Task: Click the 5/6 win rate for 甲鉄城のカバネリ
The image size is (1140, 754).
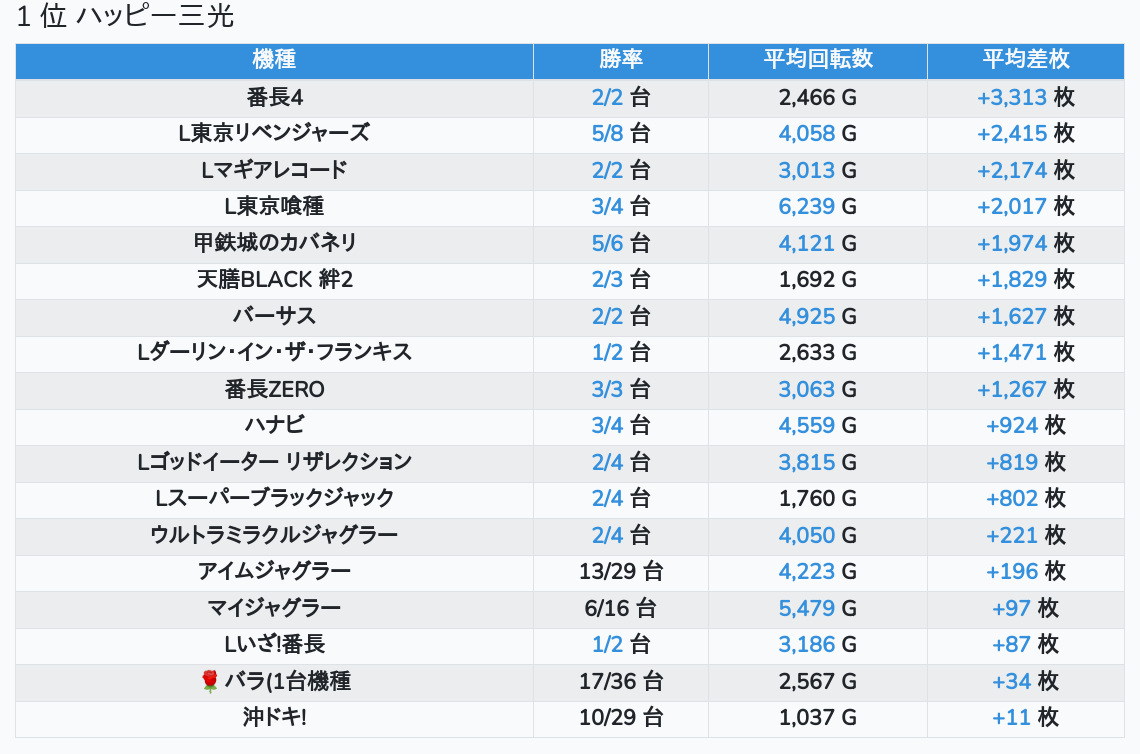Action: pos(607,244)
